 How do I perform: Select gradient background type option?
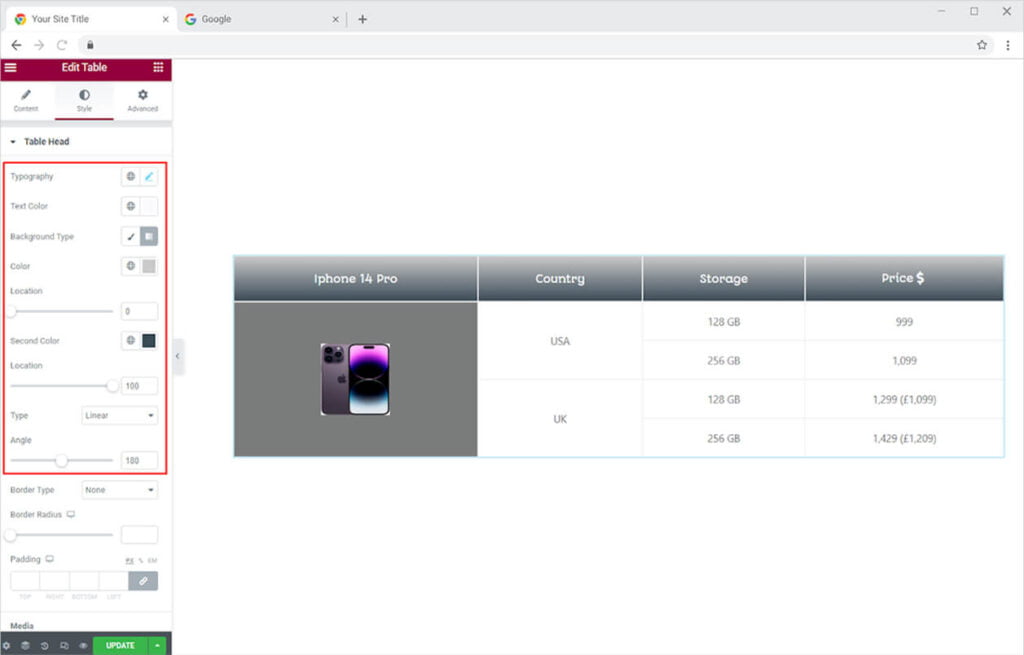tap(149, 237)
